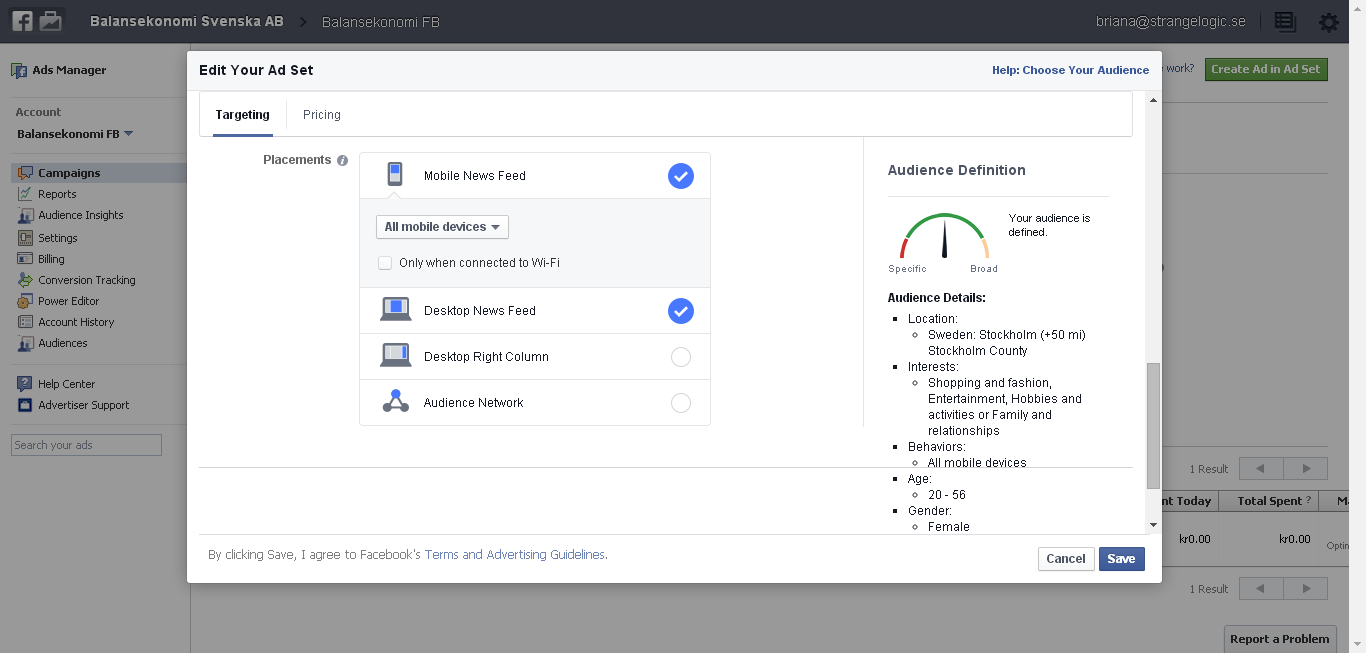Click the dialog scrollbar down arrow
The image size is (1366, 653).
coord(1153,525)
